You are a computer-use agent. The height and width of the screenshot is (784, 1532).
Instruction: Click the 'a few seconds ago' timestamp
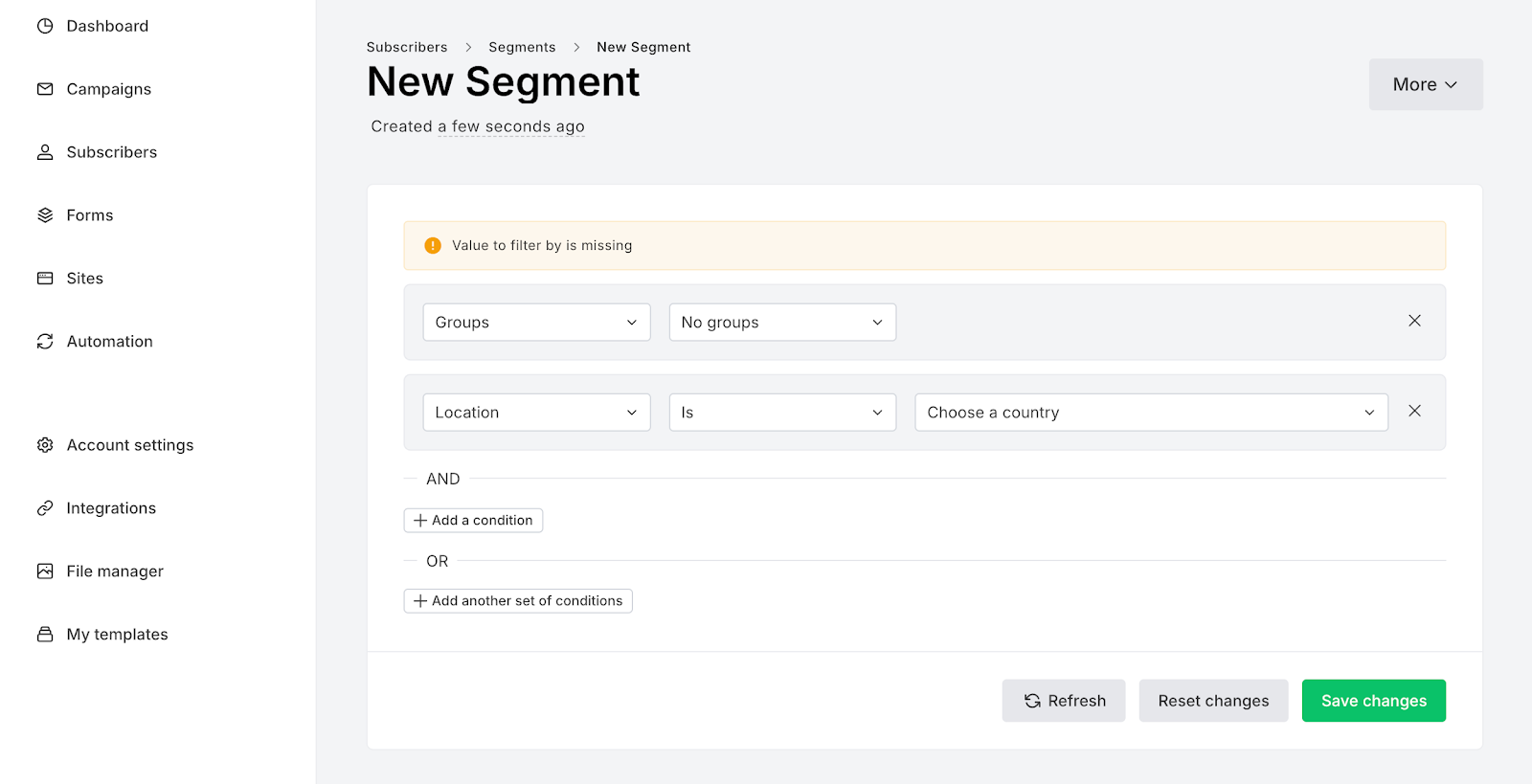[511, 126]
